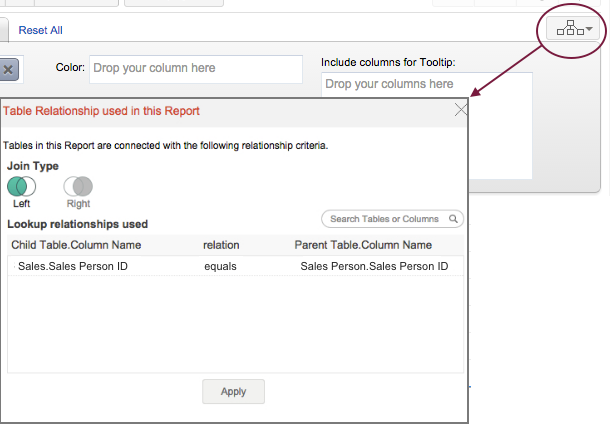Screen dimensions: 610x424
Task: Click the relation column header
Action: [x=221, y=245]
